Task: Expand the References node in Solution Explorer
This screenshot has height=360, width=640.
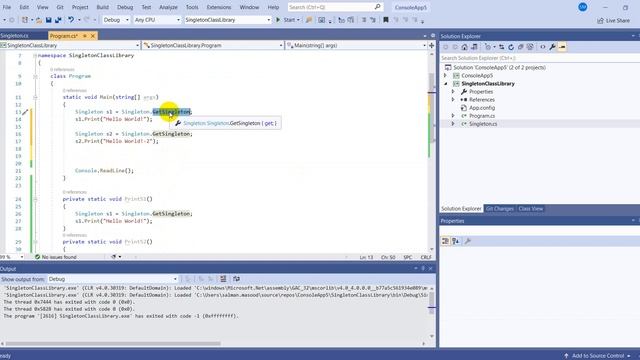Action: tap(453, 100)
